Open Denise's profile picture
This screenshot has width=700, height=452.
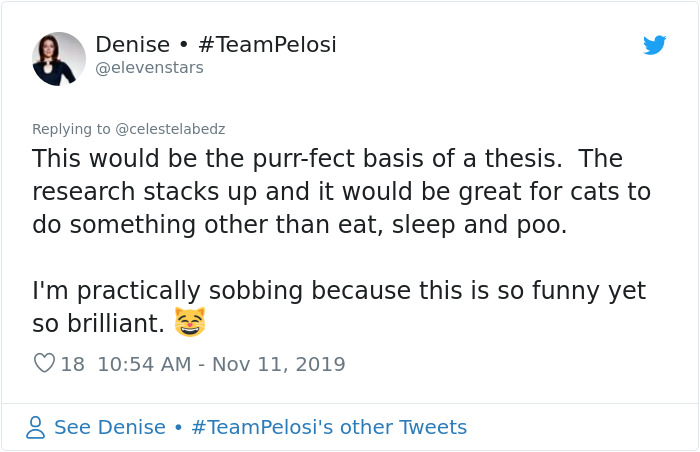(59, 57)
